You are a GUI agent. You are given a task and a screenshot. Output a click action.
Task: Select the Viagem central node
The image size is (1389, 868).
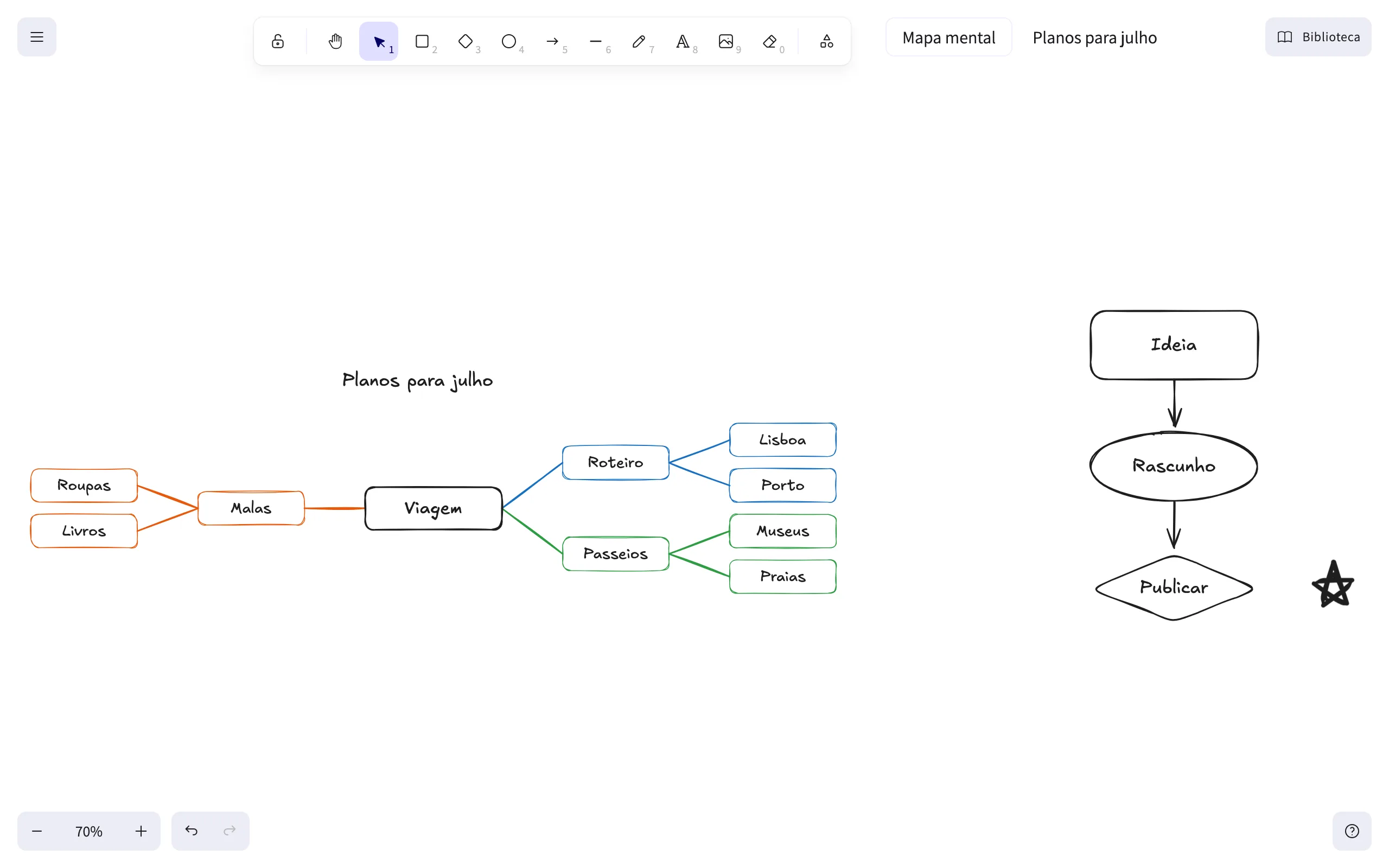tap(434, 509)
